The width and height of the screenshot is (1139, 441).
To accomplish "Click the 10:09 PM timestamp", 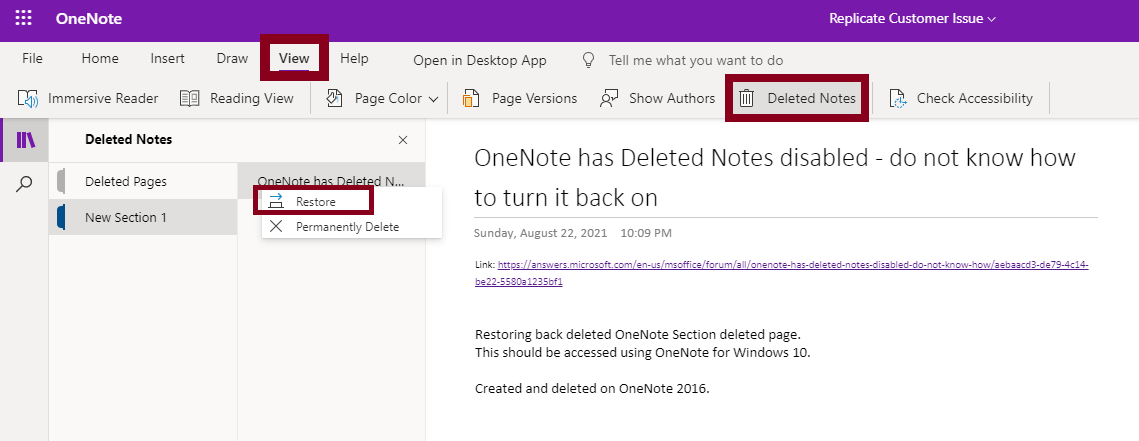I will pyautogui.click(x=646, y=233).
